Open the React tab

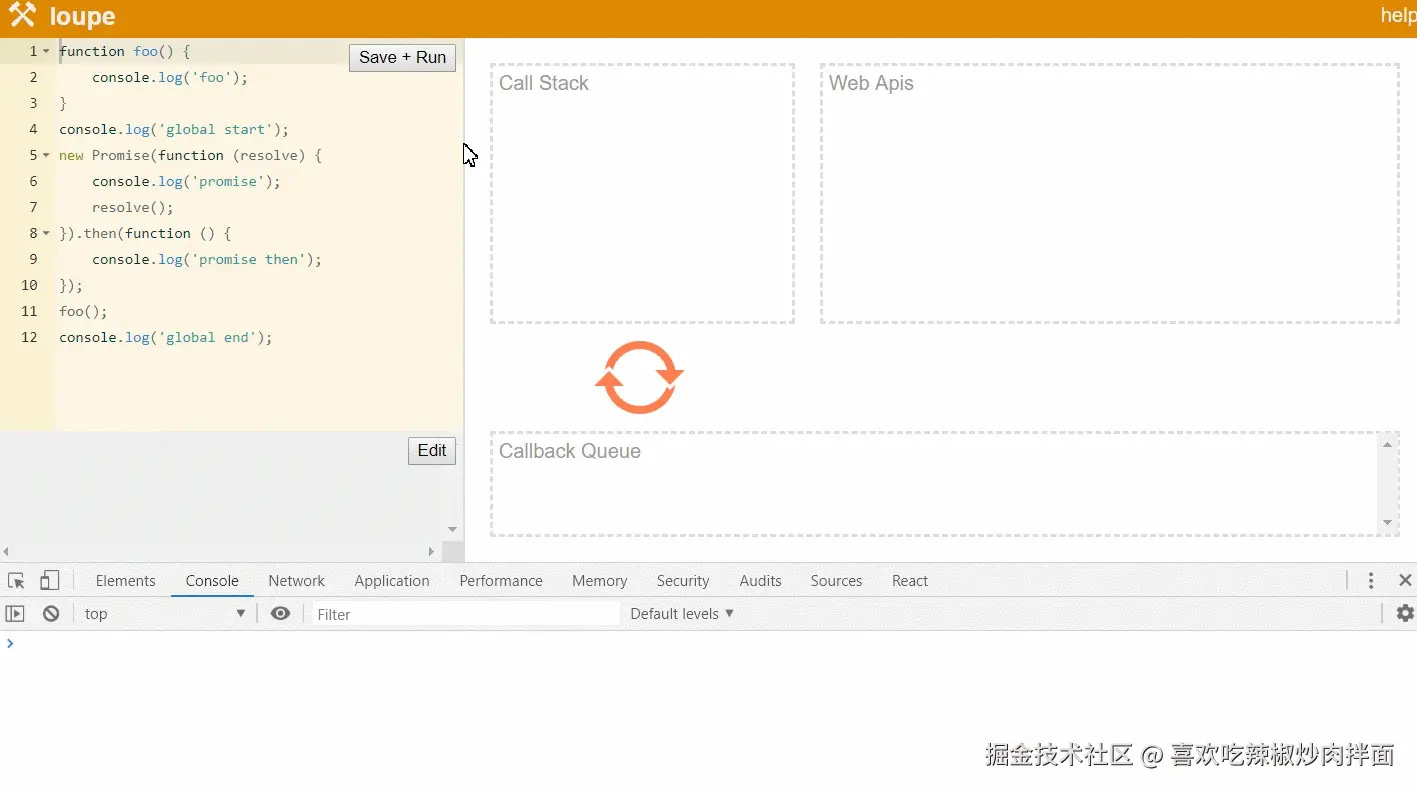[x=910, y=581]
